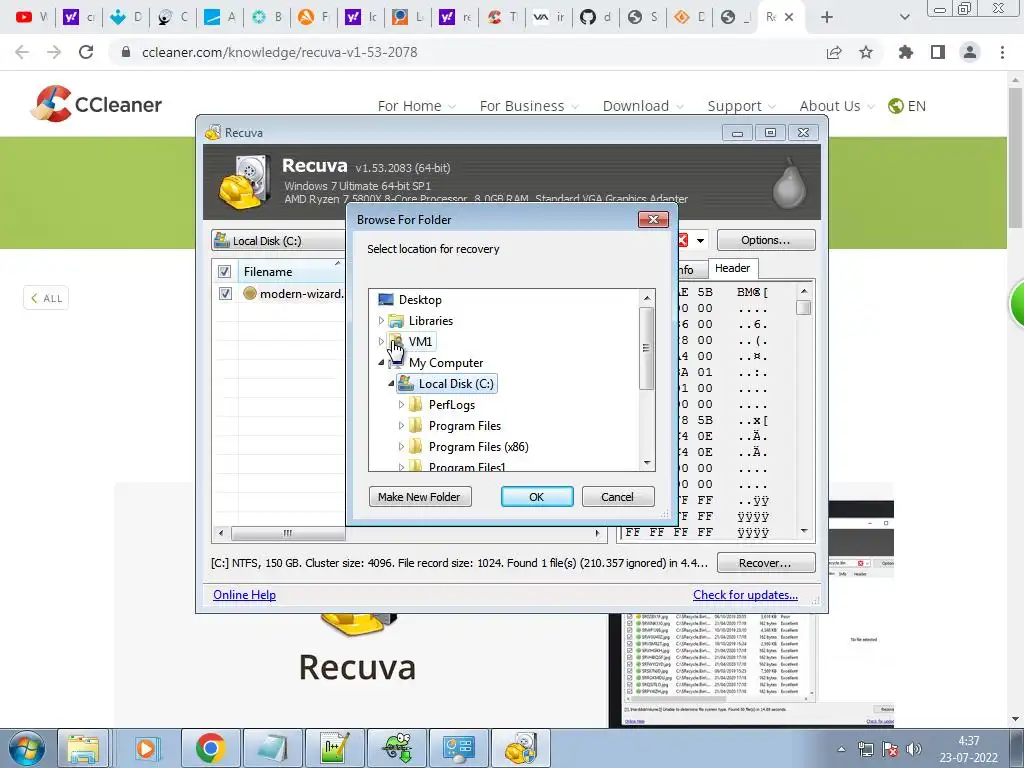Open Chrome from the taskbar

tap(210, 748)
